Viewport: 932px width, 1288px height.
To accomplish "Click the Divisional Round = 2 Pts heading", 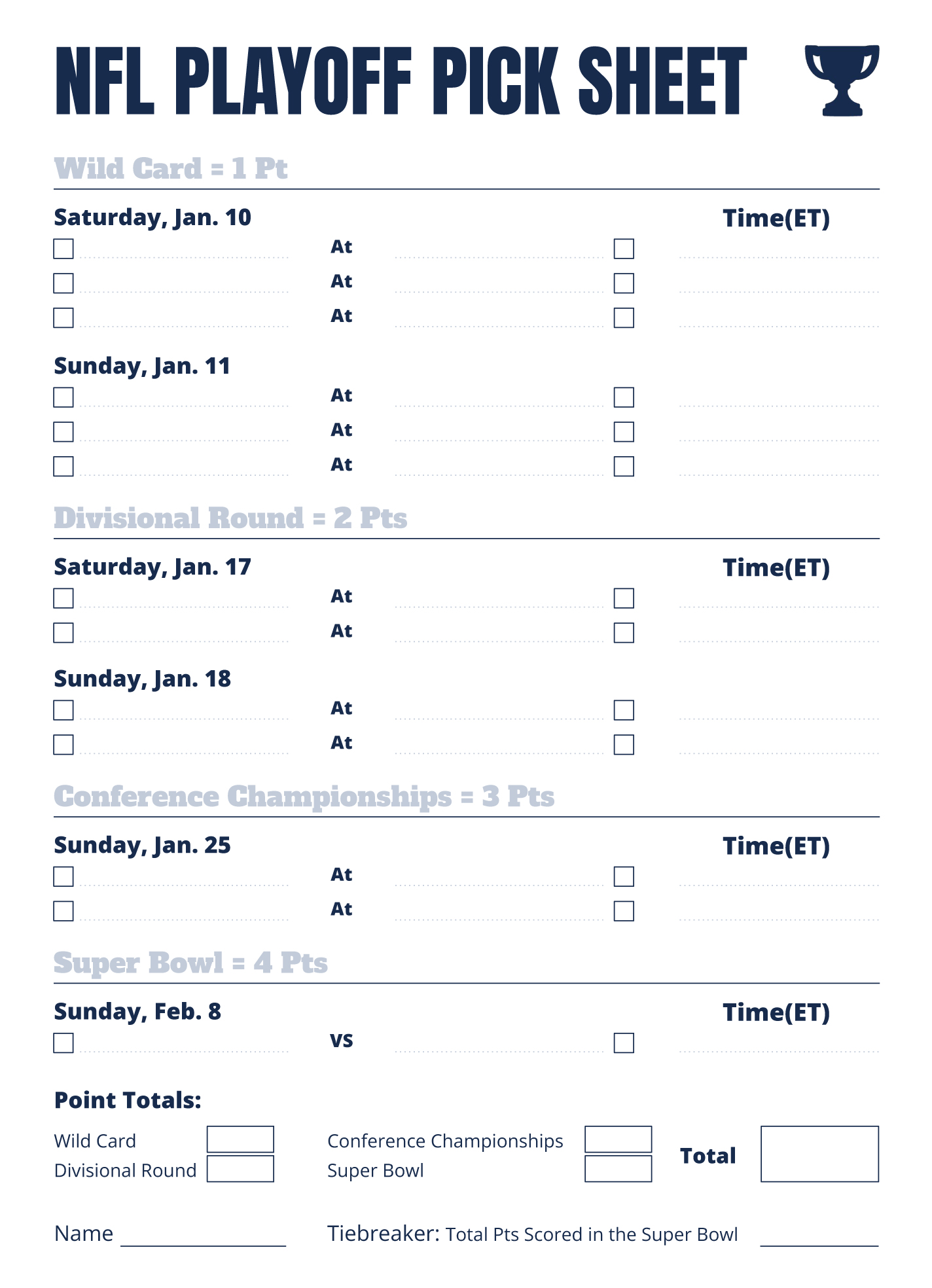I will pyautogui.click(x=230, y=518).
